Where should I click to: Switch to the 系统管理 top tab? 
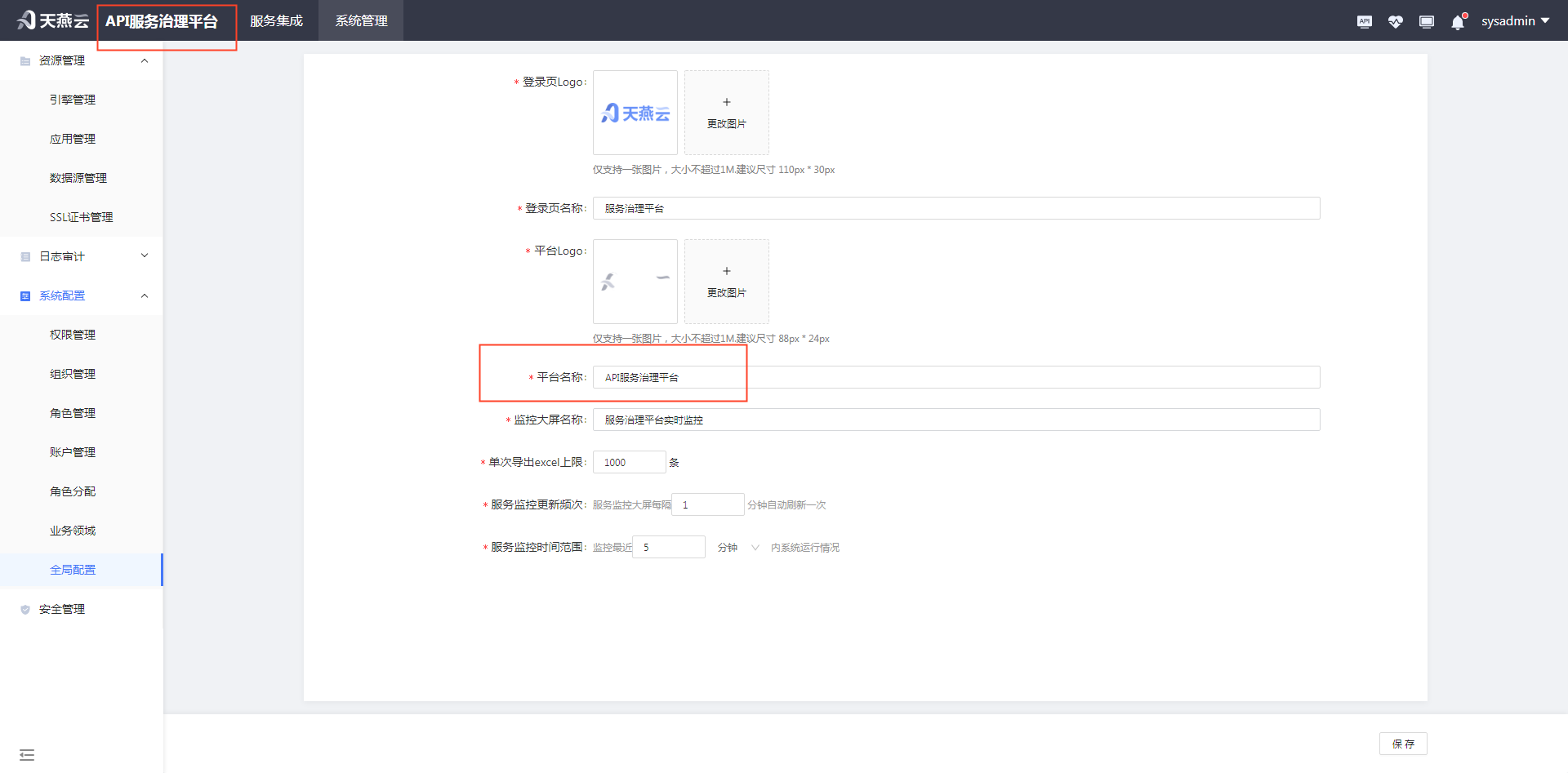(x=361, y=21)
